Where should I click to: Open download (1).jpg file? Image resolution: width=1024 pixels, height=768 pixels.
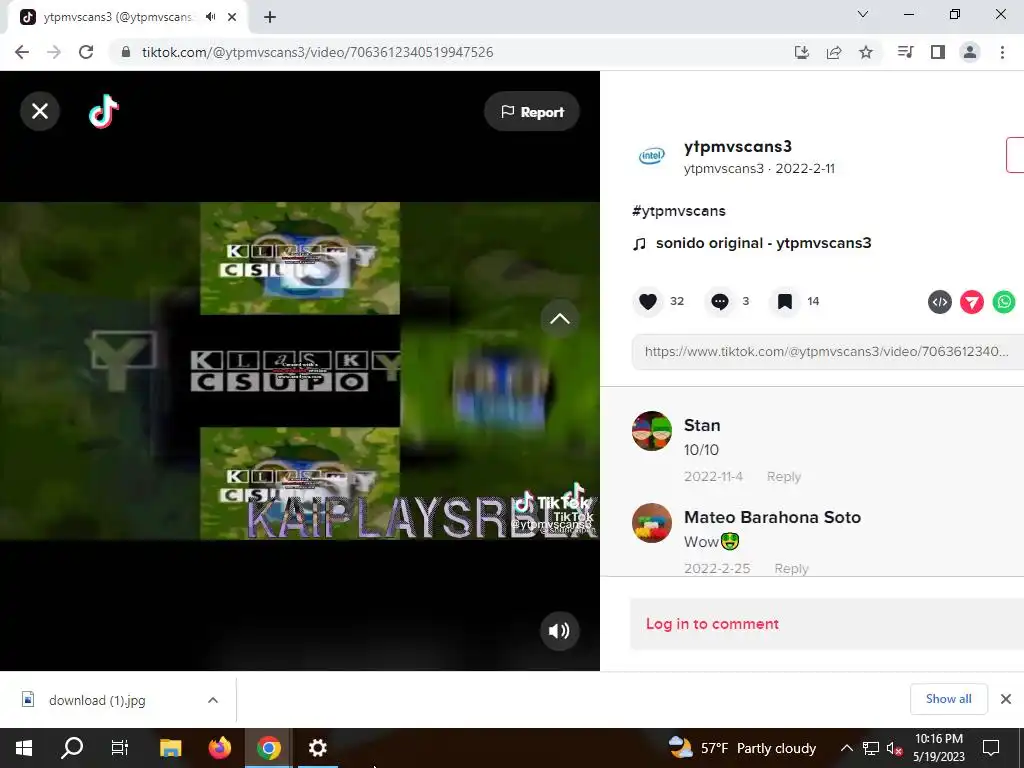(x=97, y=701)
